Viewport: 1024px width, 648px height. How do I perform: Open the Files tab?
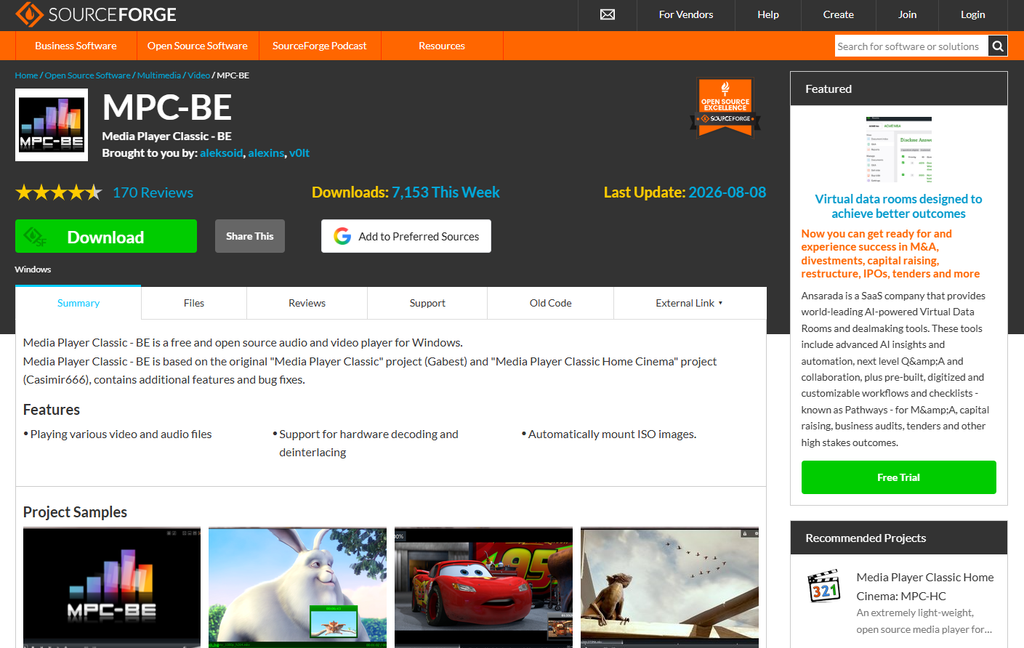pos(194,303)
